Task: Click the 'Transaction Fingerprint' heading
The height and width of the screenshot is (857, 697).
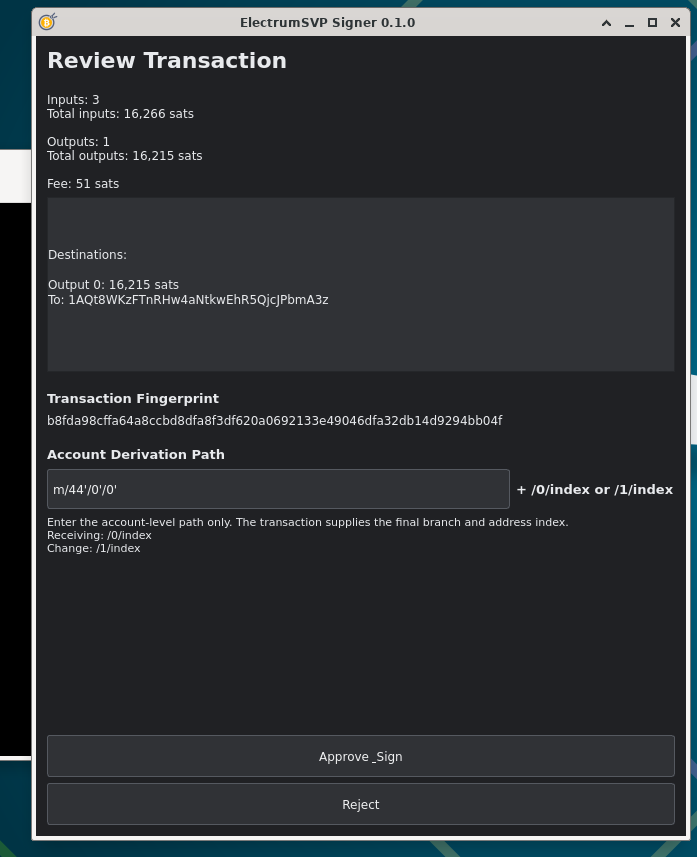Action: pos(133,398)
